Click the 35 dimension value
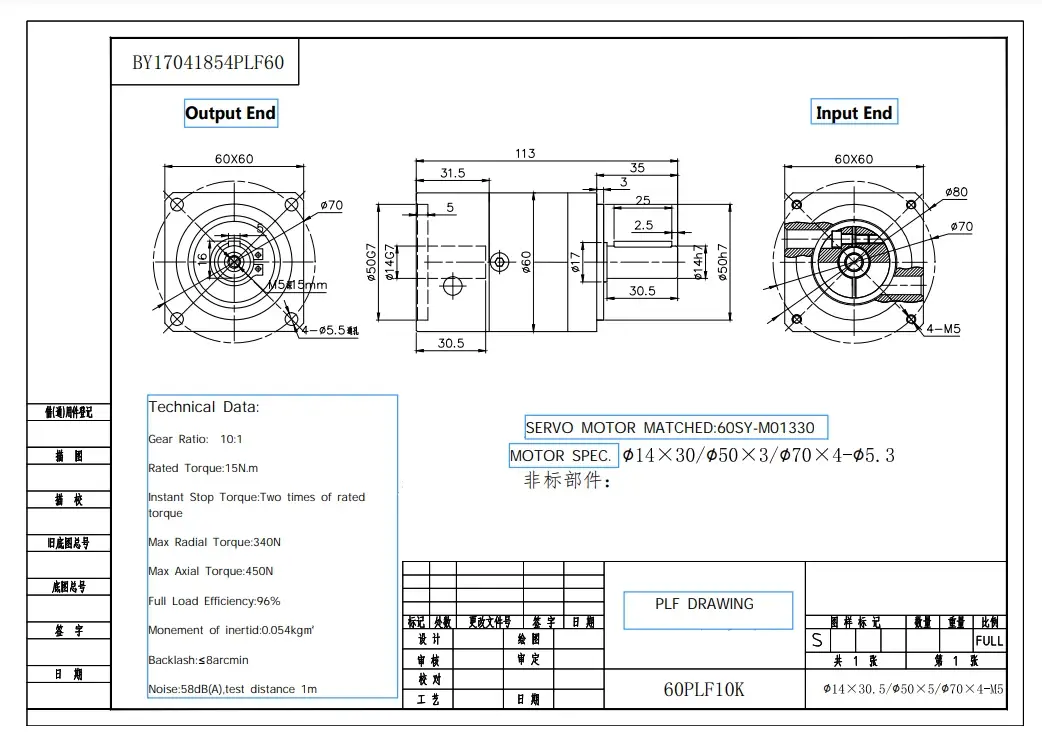The width and height of the screenshot is (1042, 748). click(x=637, y=167)
